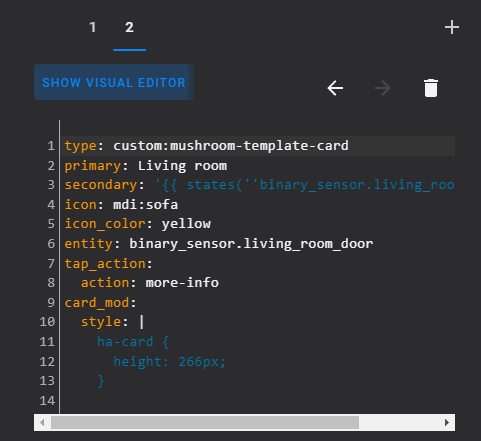Click the horizontal scrollbar thumb
The image size is (481, 441).
coord(205,423)
